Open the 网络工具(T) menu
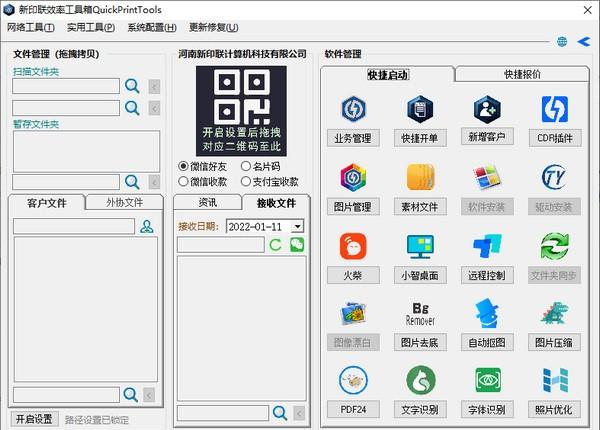 31,28
